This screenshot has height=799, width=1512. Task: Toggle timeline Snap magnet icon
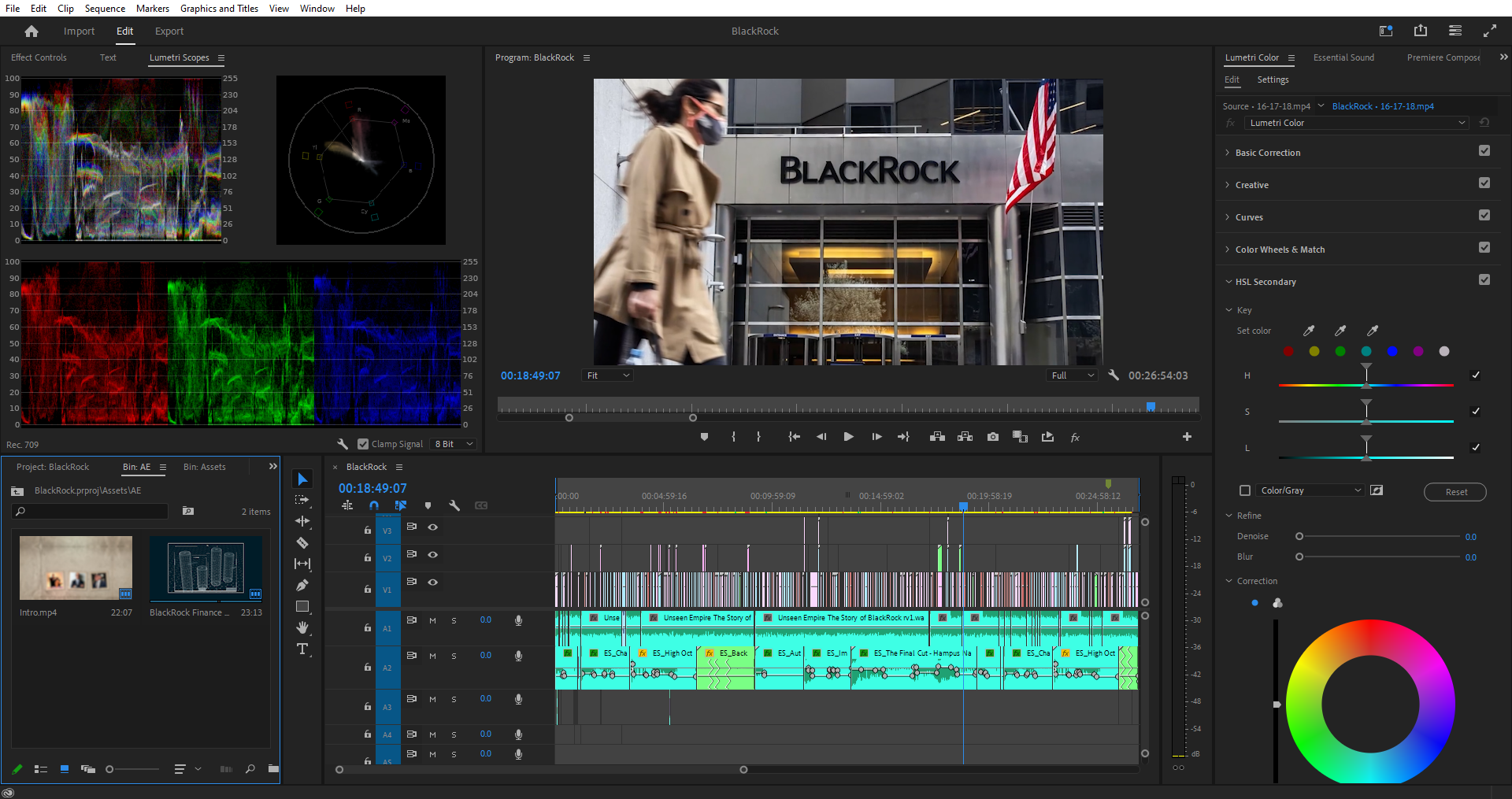click(x=374, y=505)
